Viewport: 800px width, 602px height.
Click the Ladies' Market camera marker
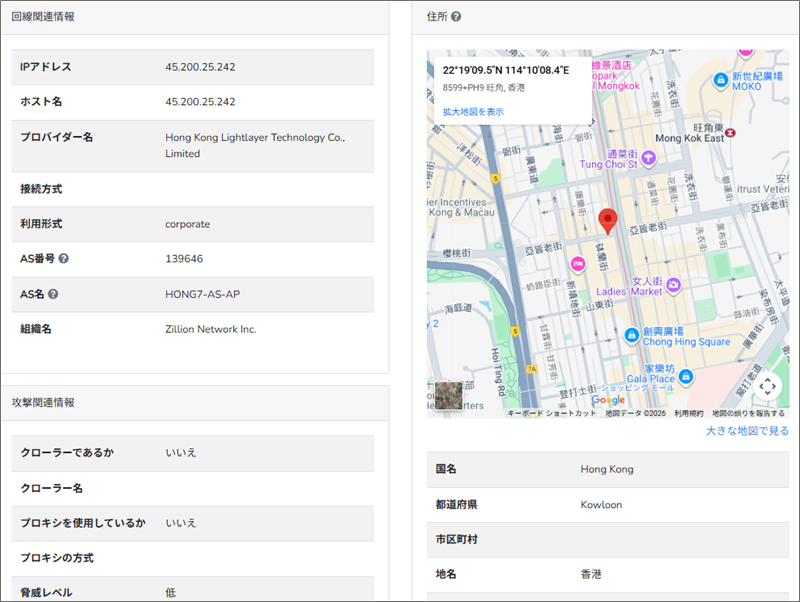coord(674,286)
